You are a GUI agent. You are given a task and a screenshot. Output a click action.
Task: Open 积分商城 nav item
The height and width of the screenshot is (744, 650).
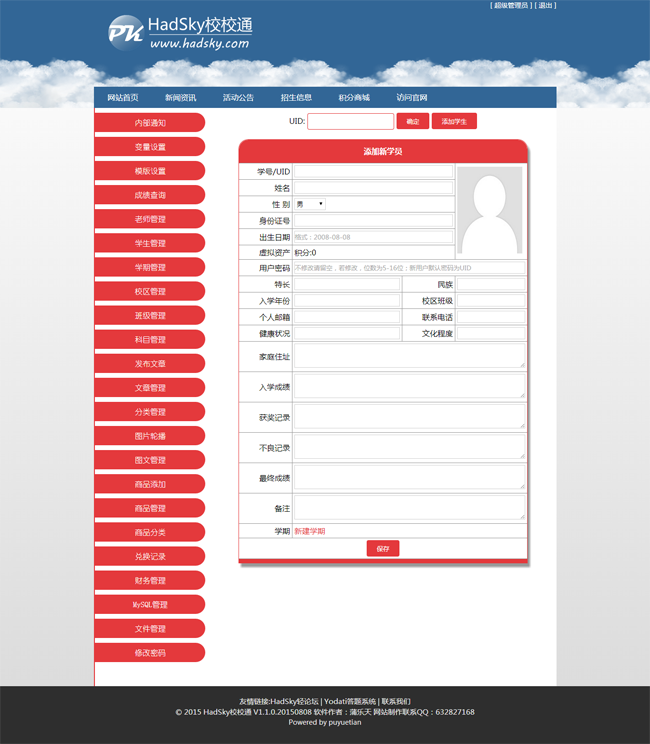pos(354,97)
